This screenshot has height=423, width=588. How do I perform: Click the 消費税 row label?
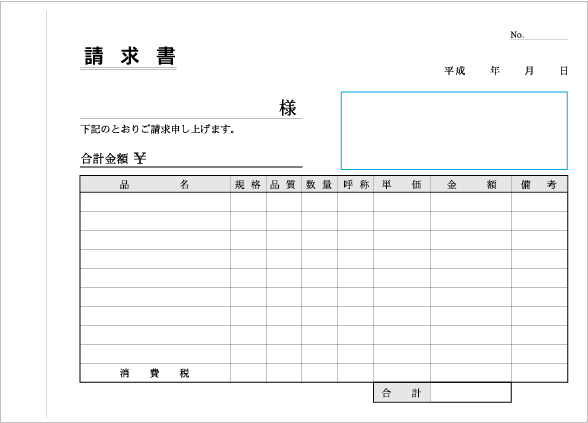click(x=154, y=373)
